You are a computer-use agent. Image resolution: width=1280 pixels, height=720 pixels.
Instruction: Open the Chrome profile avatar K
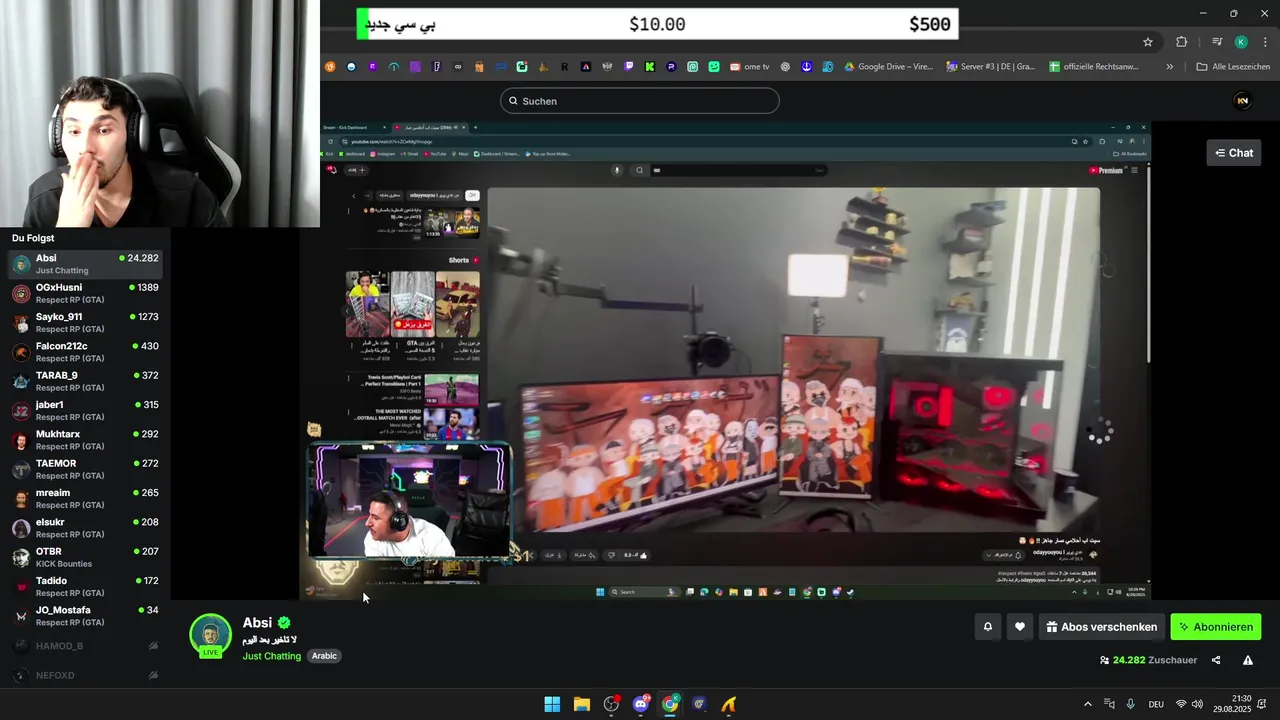point(1241,42)
